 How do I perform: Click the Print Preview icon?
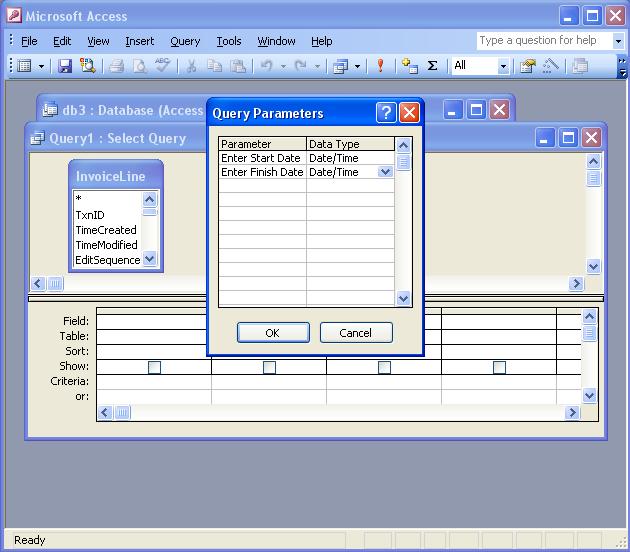(139, 65)
